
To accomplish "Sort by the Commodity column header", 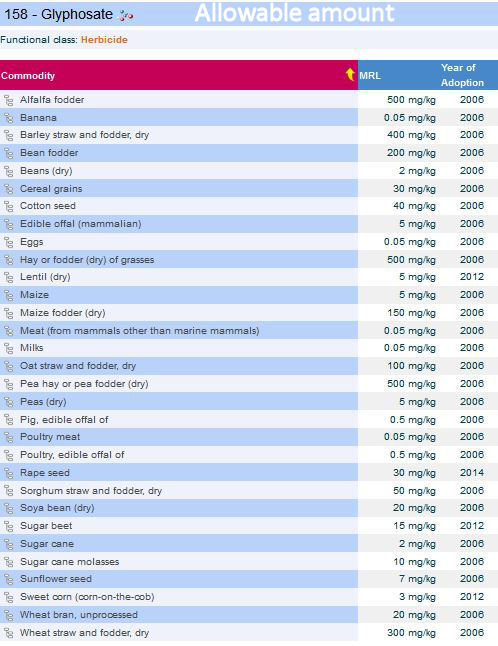I will coord(28,76).
